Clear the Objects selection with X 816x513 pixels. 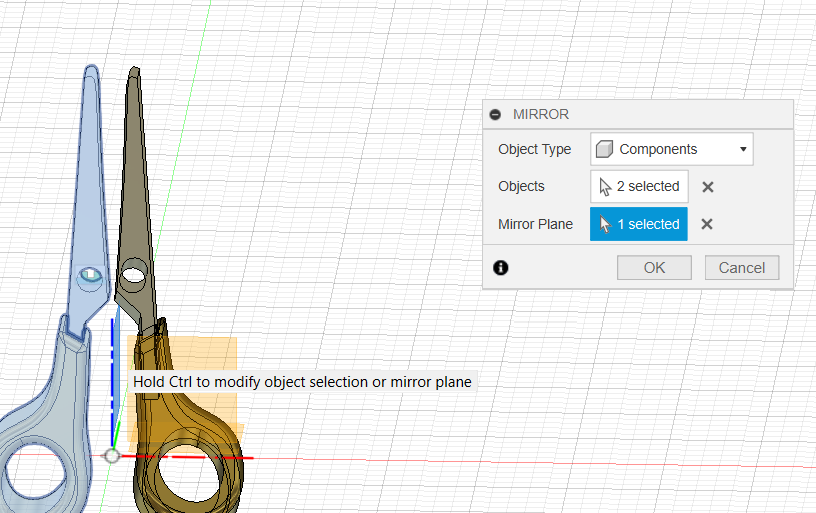[x=707, y=187]
